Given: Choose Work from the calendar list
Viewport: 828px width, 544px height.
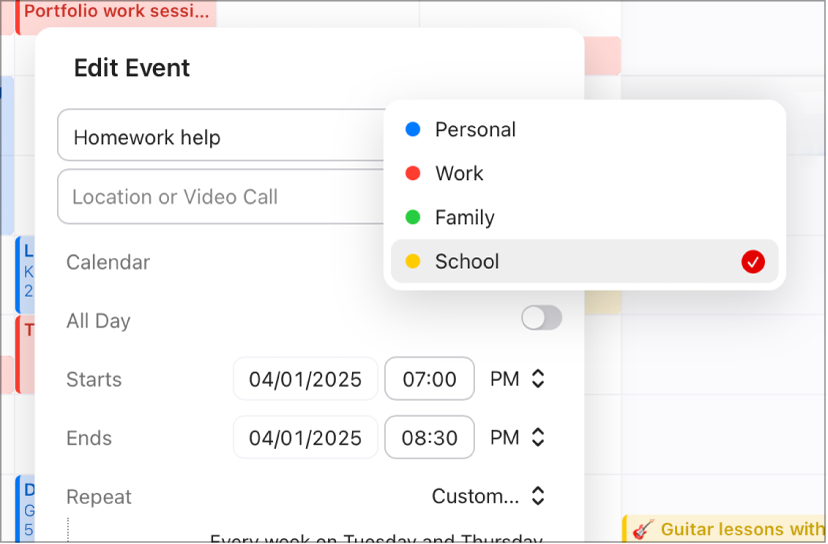Looking at the screenshot, I should point(459,174).
